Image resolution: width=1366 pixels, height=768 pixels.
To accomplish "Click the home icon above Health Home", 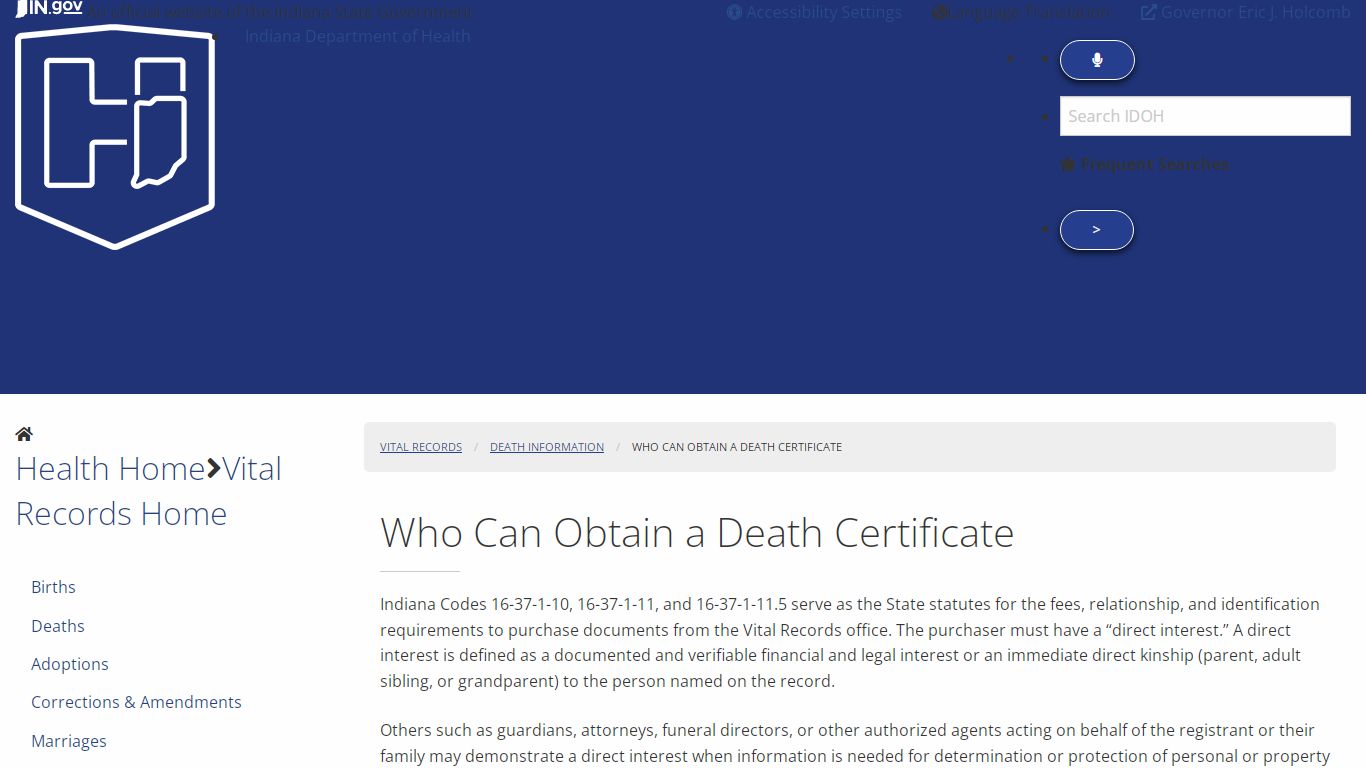I will point(24,434).
